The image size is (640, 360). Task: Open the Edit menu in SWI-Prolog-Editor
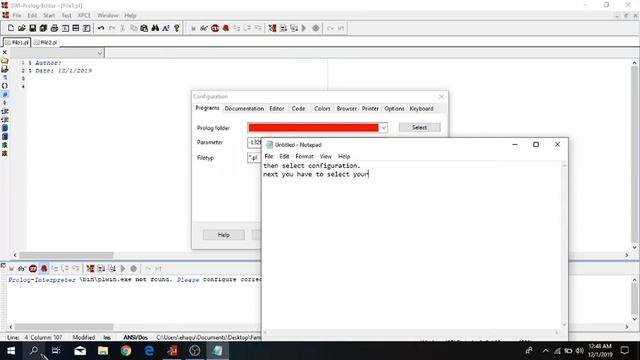(x=32, y=16)
